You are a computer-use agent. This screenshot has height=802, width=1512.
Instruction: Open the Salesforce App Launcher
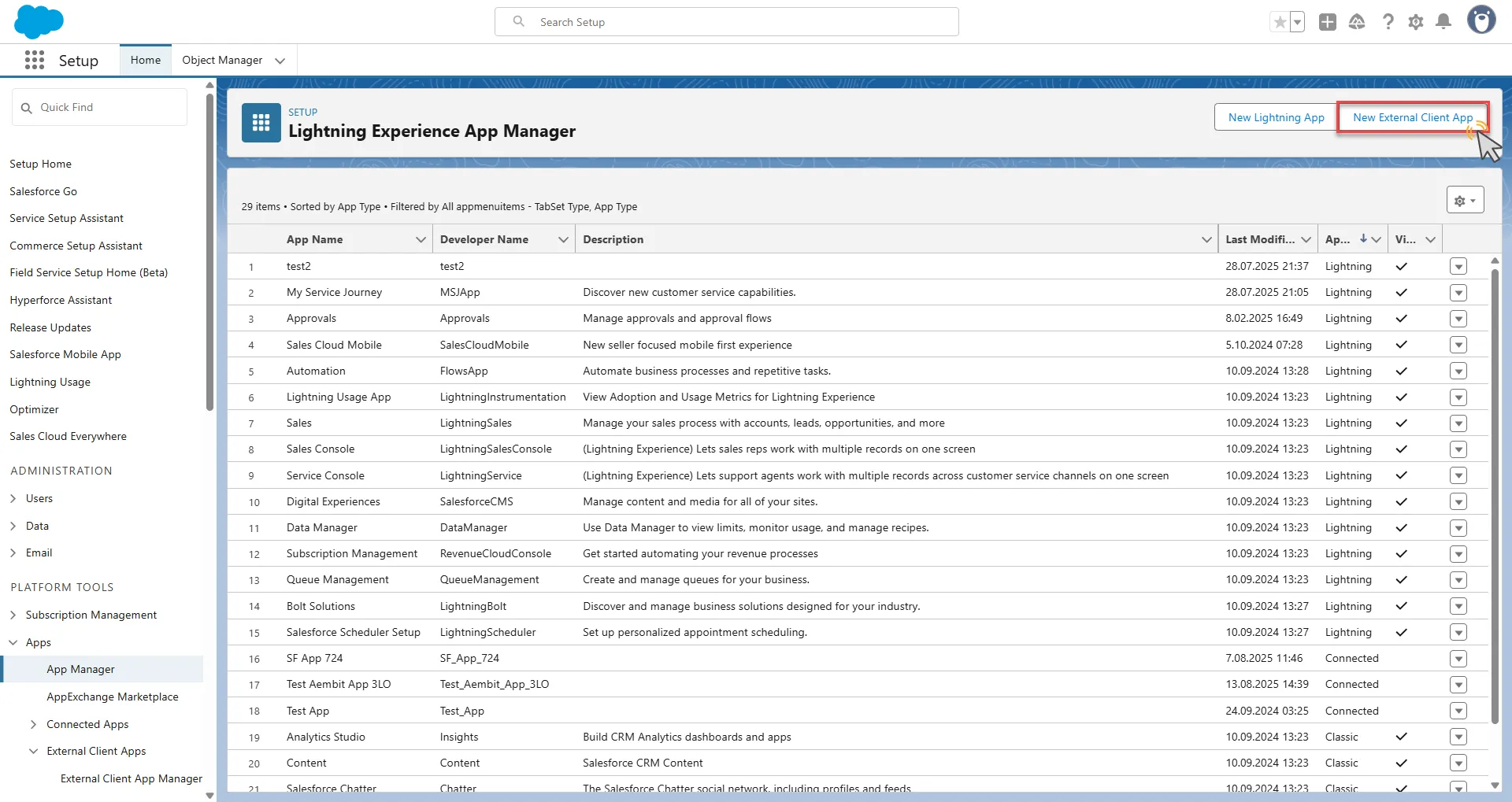[35, 60]
